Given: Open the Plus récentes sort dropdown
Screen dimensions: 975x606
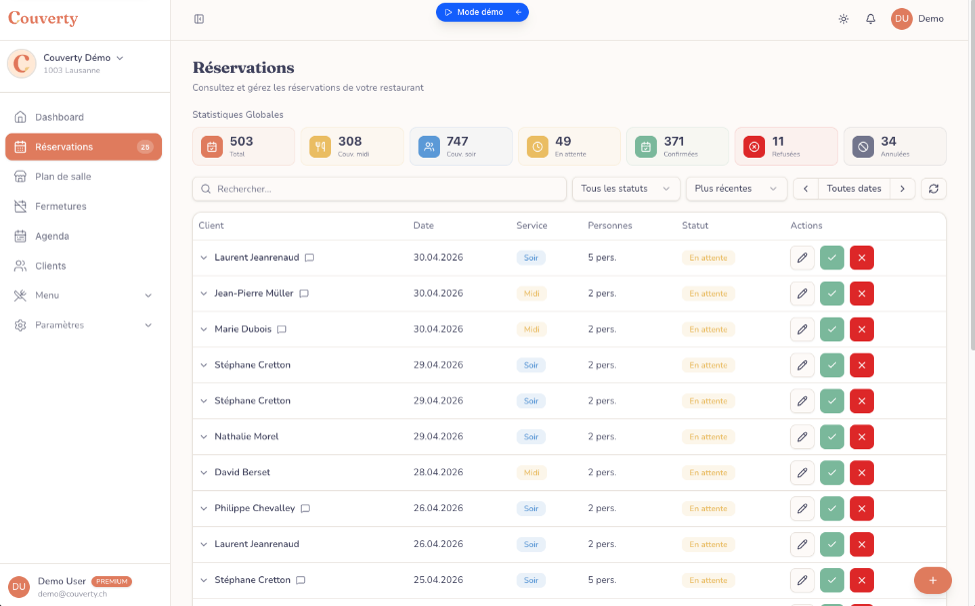Looking at the screenshot, I should point(736,189).
